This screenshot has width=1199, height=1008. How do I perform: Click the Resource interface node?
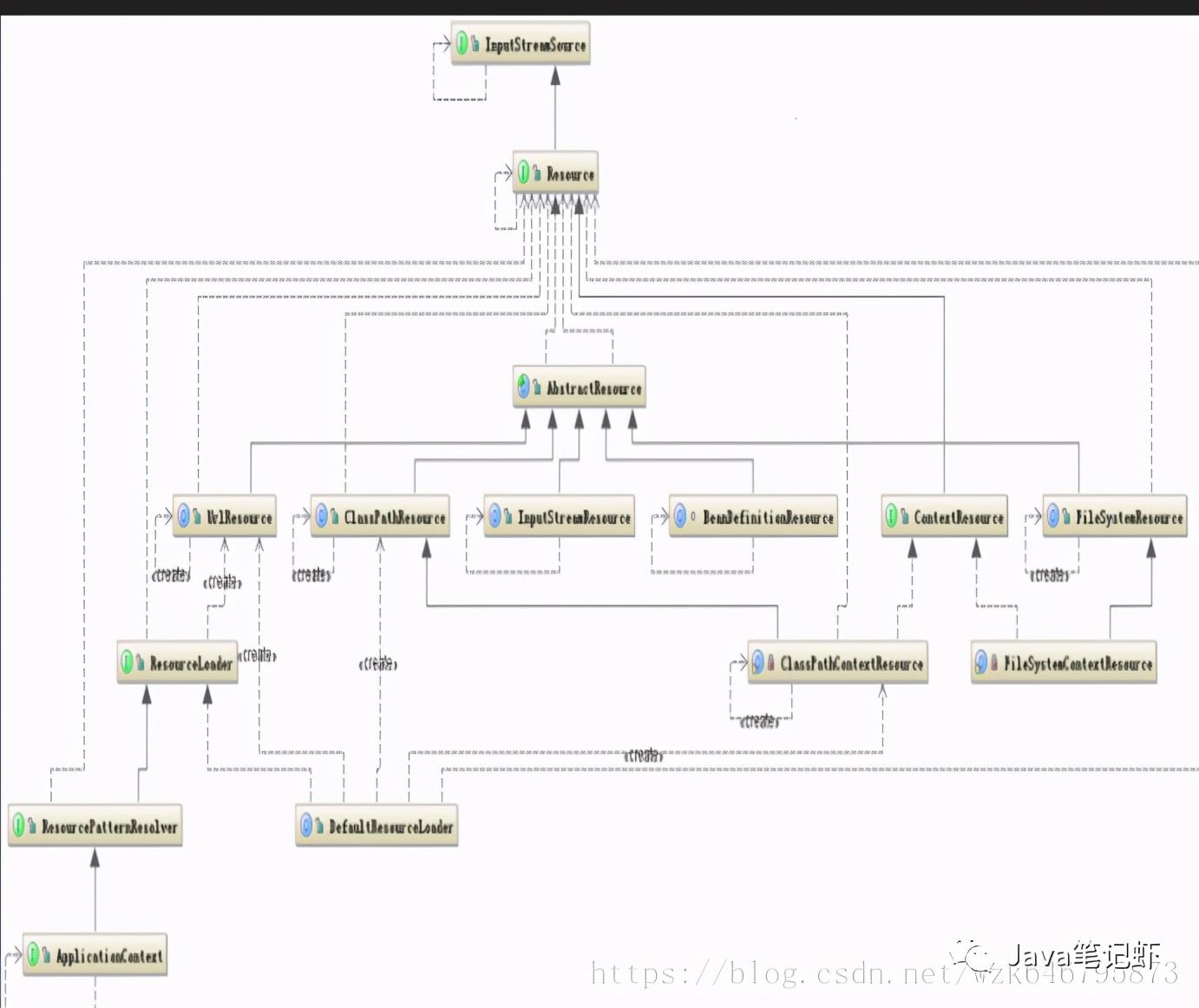555,173
